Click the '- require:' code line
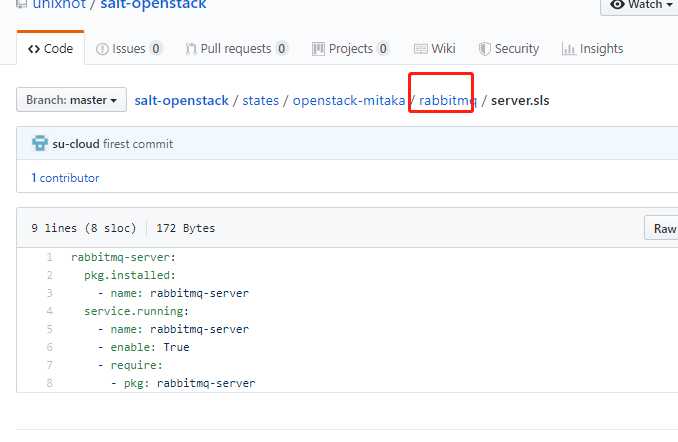This screenshot has width=678, height=442. 130,365
